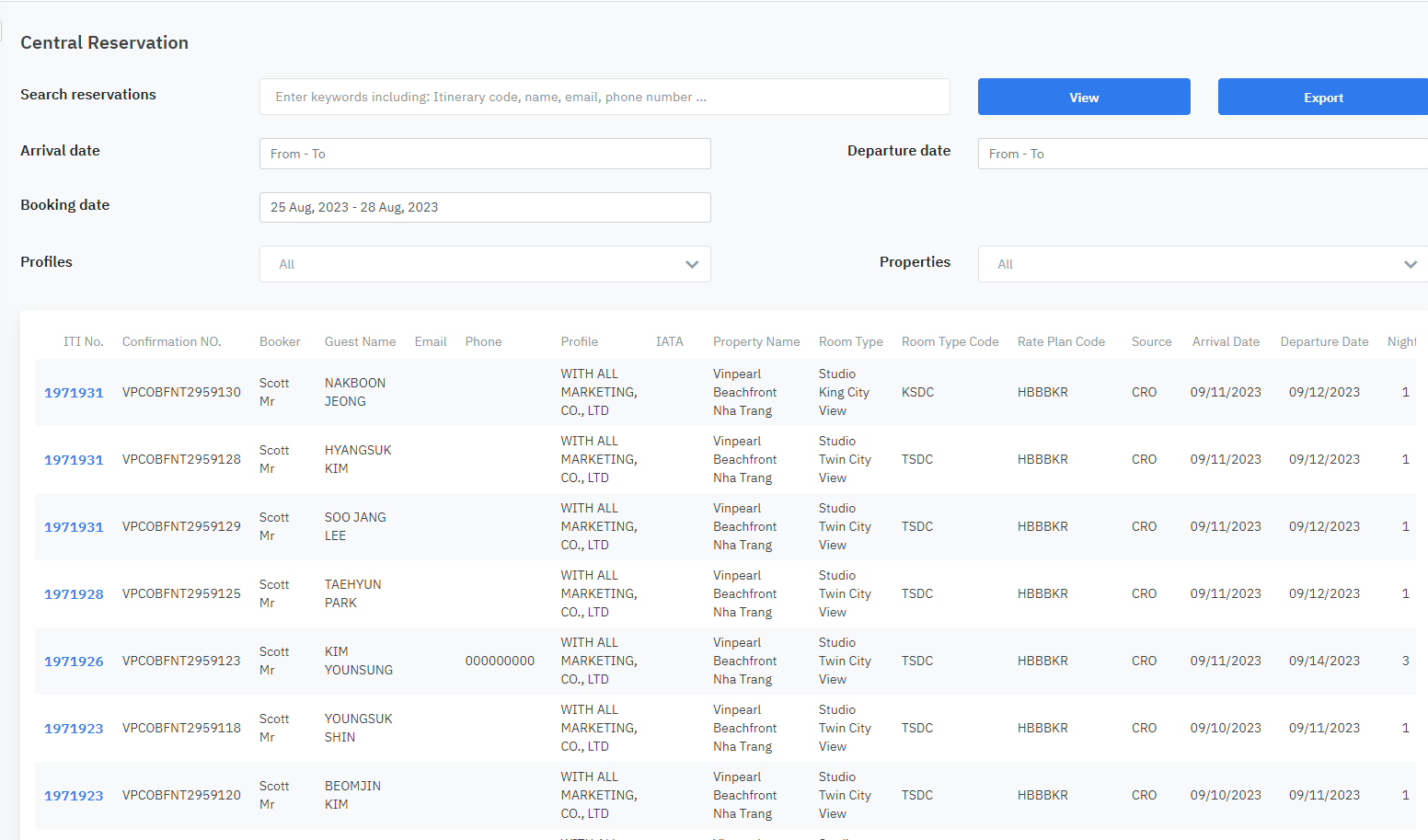Click the Booking date range field
1428x840 pixels.
click(484, 207)
